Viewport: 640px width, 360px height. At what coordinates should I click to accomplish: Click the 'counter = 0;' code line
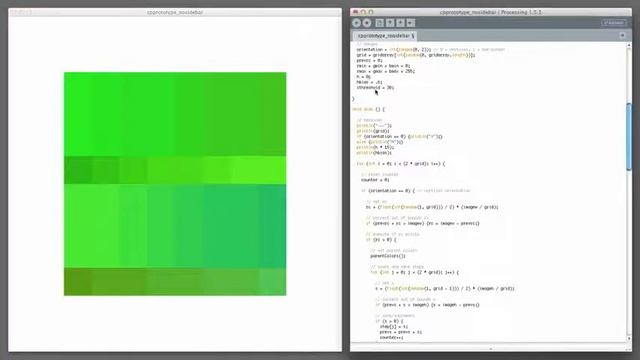[x=375, y=180]
